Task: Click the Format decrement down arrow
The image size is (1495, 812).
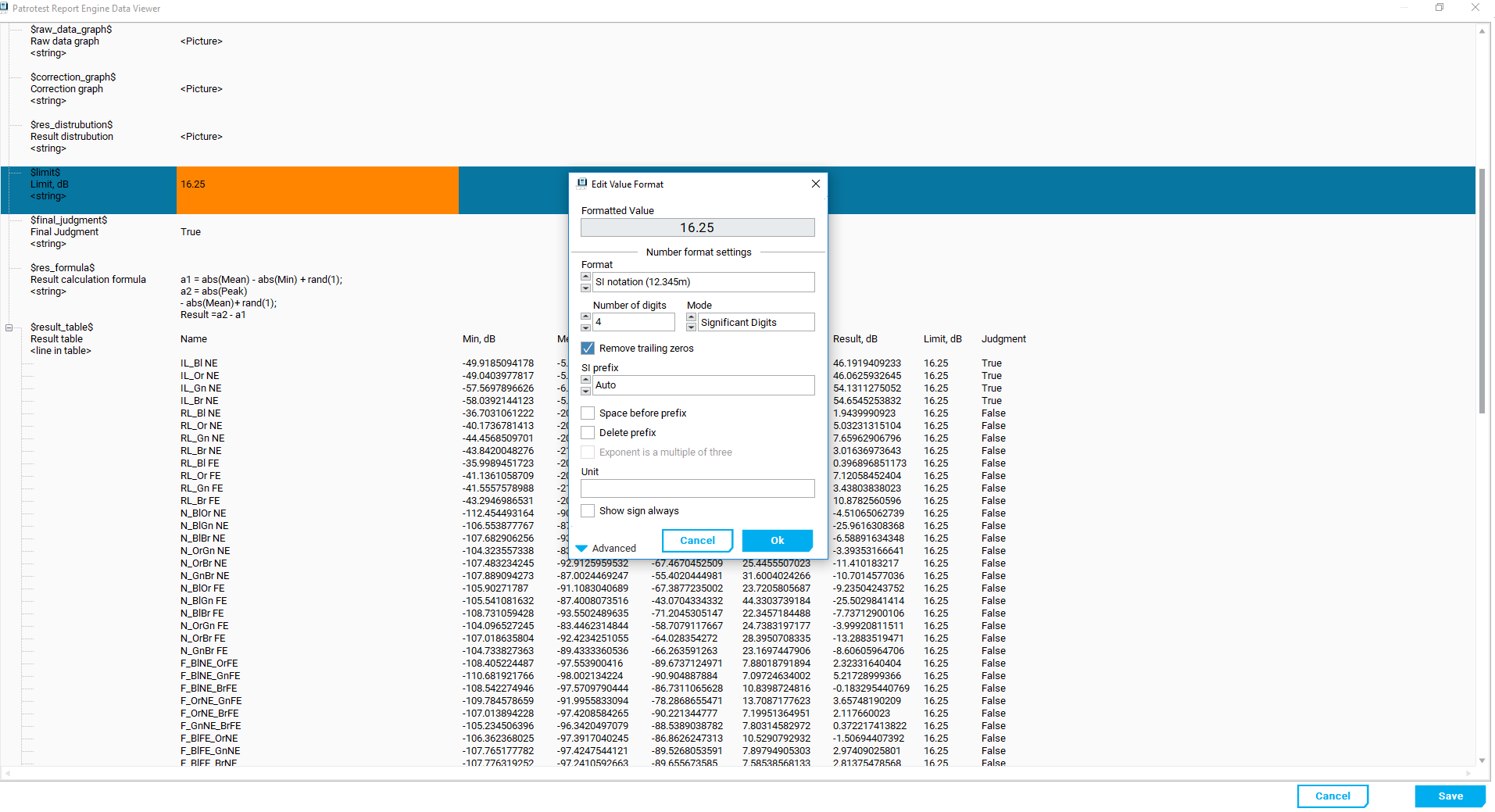Action: click(586, 287)
